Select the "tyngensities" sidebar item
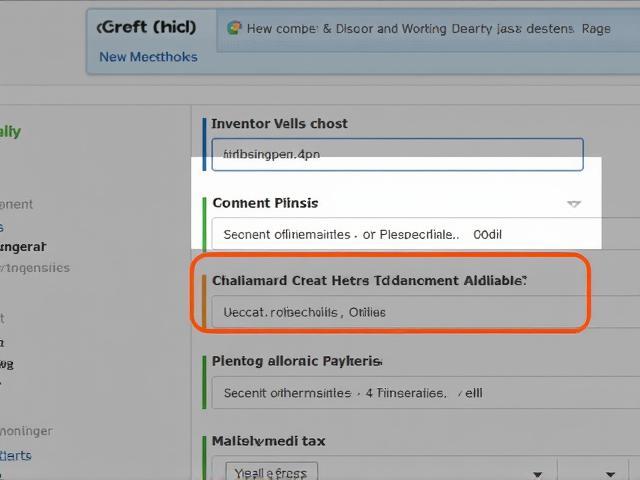640x480 pixels. pyautogui.click(x=35, y=267)
